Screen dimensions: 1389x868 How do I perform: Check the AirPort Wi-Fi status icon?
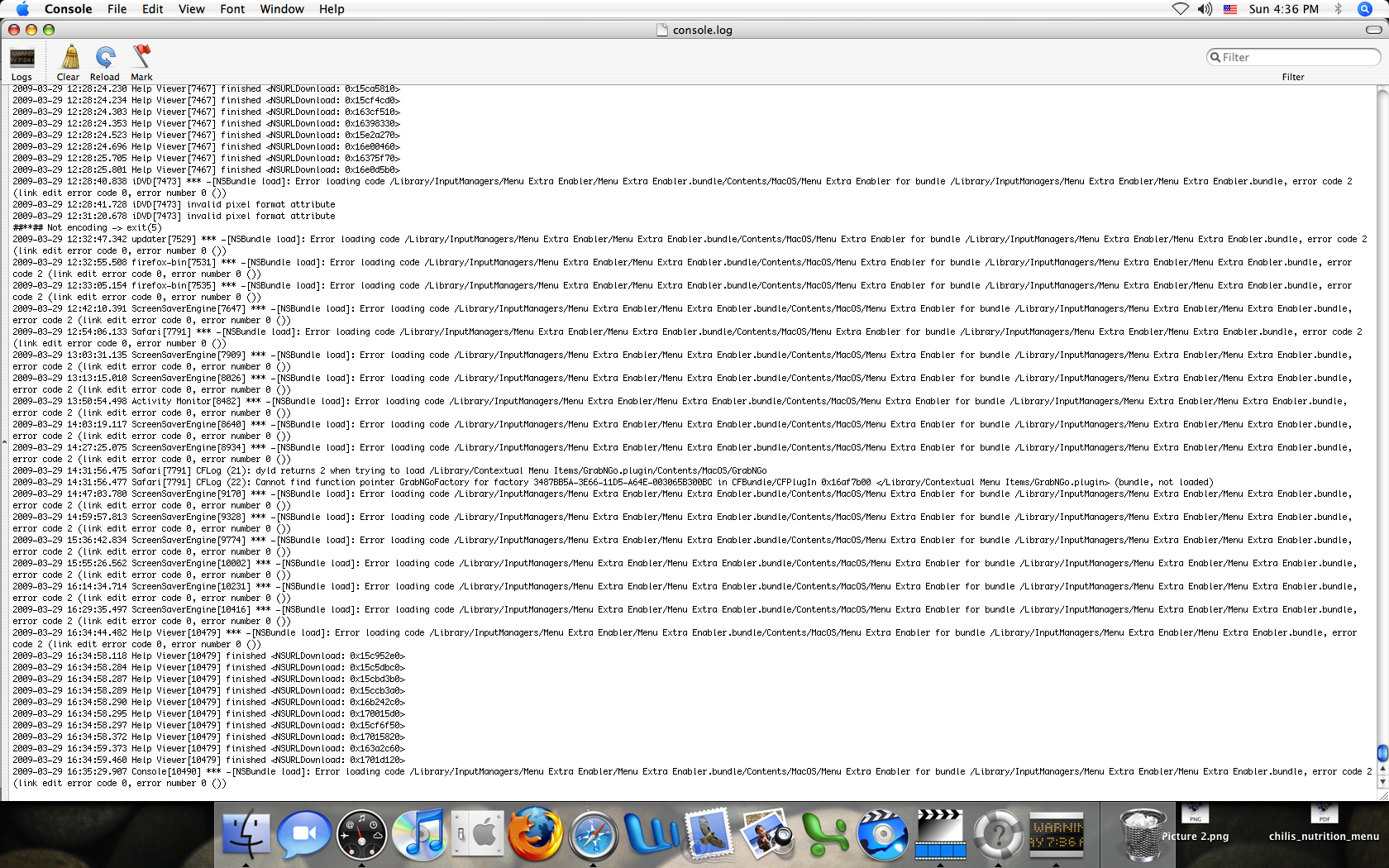[1181, 9]
